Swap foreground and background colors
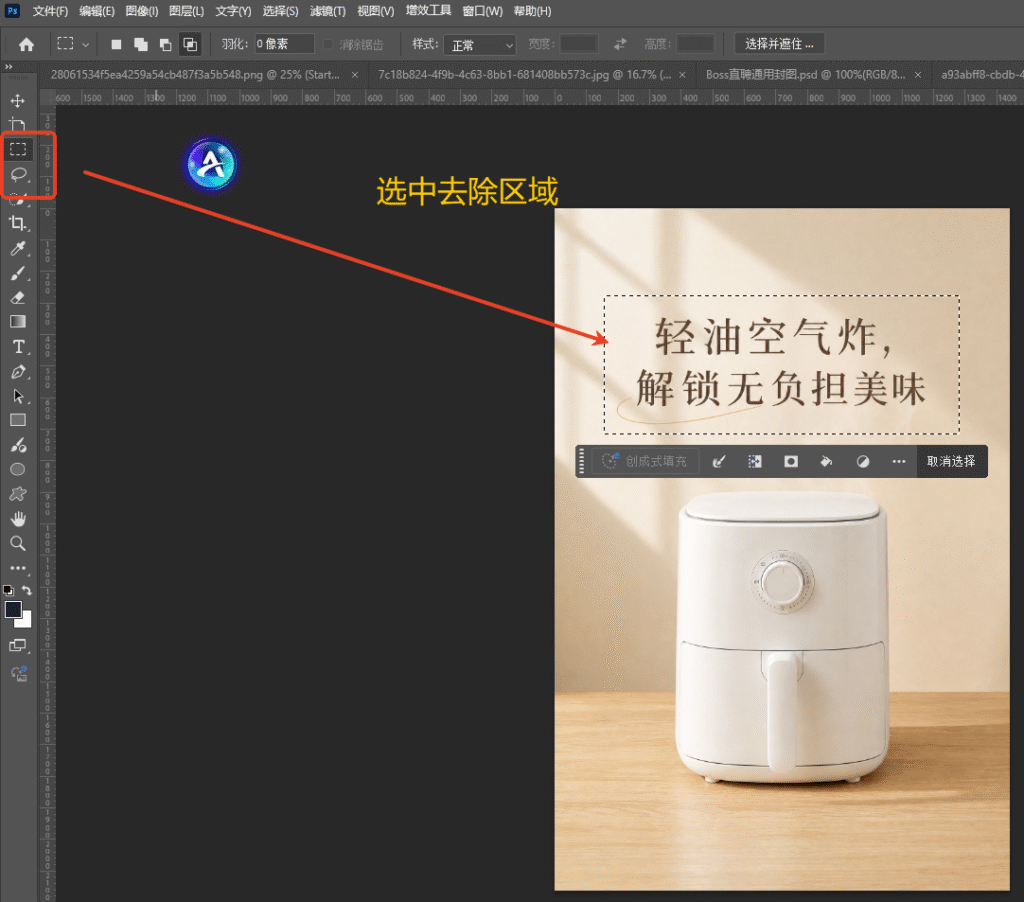The height and width of the screenshot is (902, 1024). [x=27, y=590]
